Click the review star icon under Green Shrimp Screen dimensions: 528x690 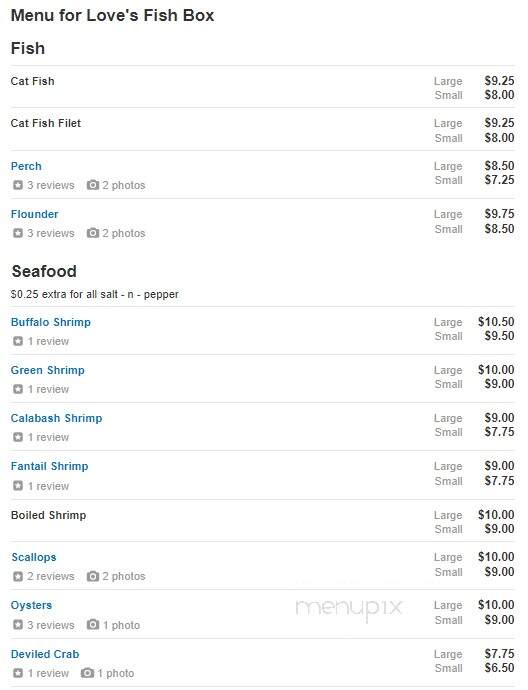pos(18,389)
